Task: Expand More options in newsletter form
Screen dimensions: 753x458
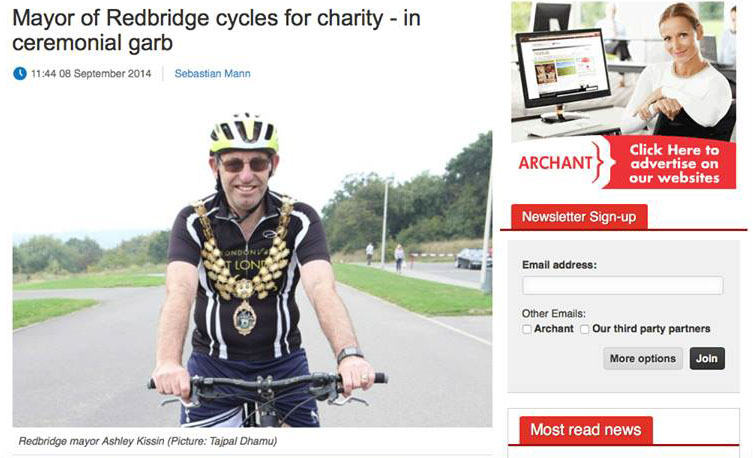Action: click(643, 359)
